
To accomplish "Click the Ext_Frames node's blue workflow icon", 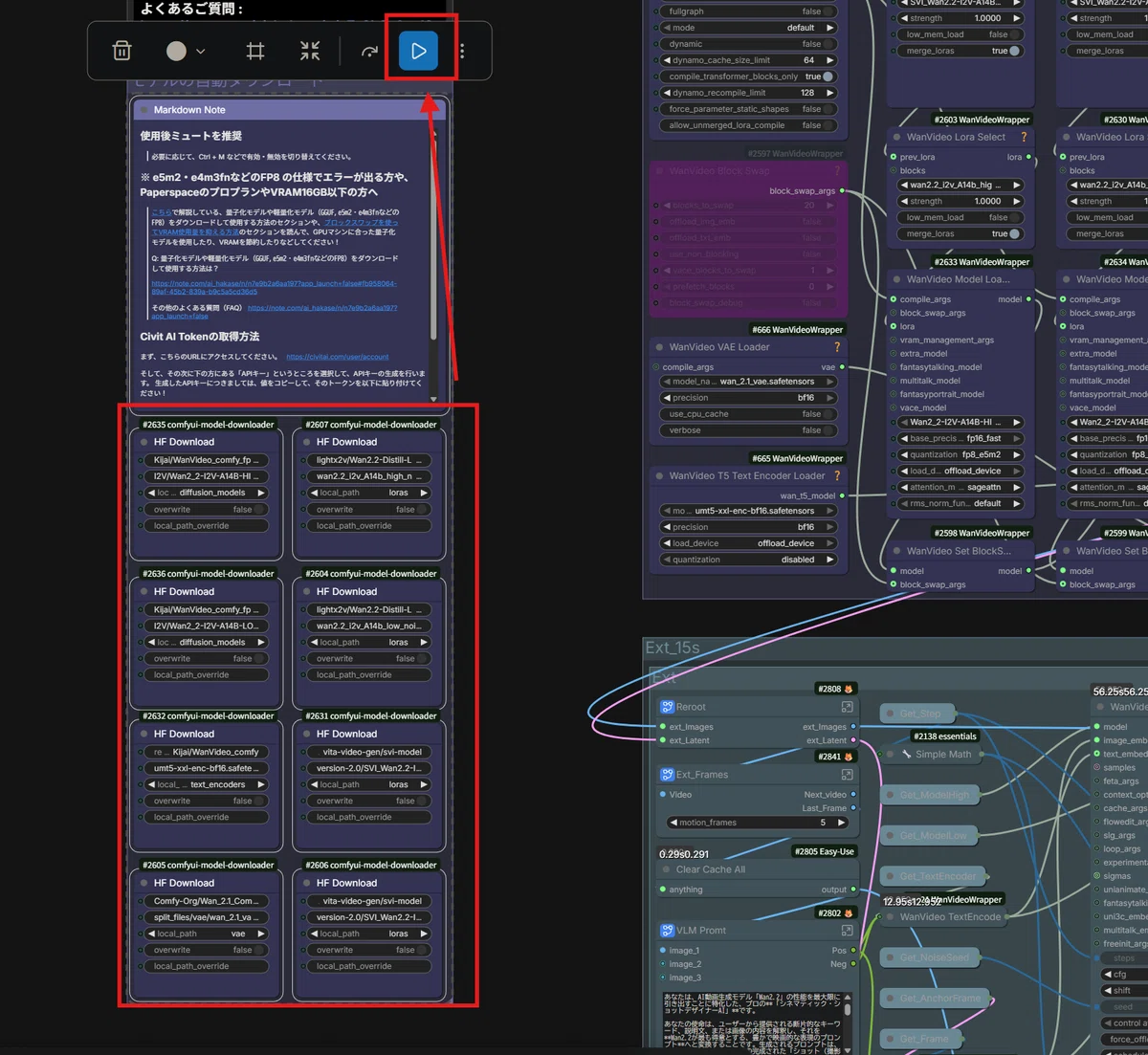I will point(667,775).
